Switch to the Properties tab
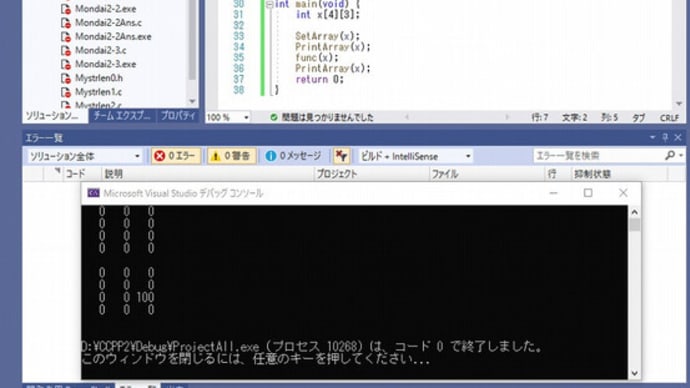Viewport: 690px width, 388px height. (x=178, y=116)
